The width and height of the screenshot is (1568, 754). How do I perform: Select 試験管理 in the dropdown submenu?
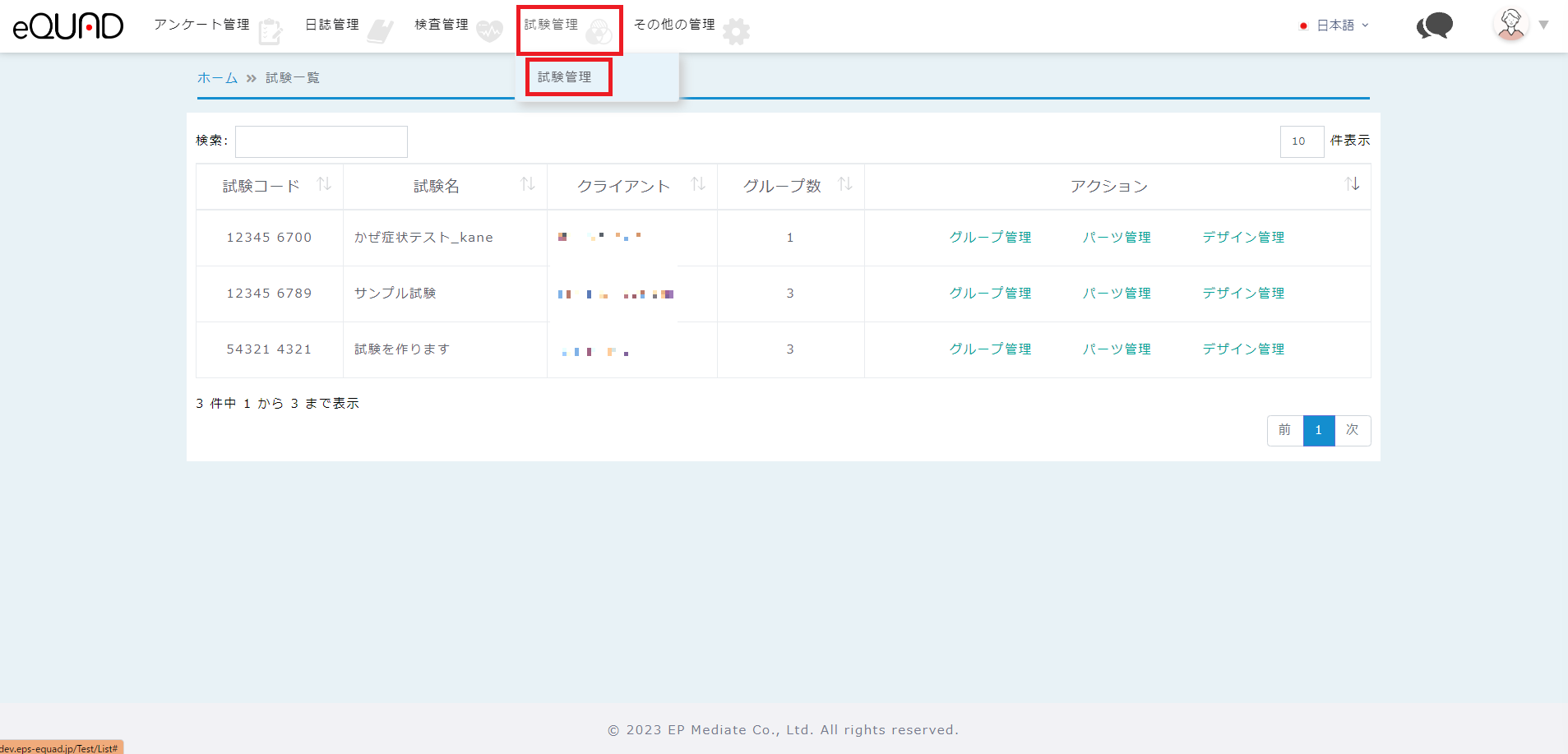click(565, 77)
